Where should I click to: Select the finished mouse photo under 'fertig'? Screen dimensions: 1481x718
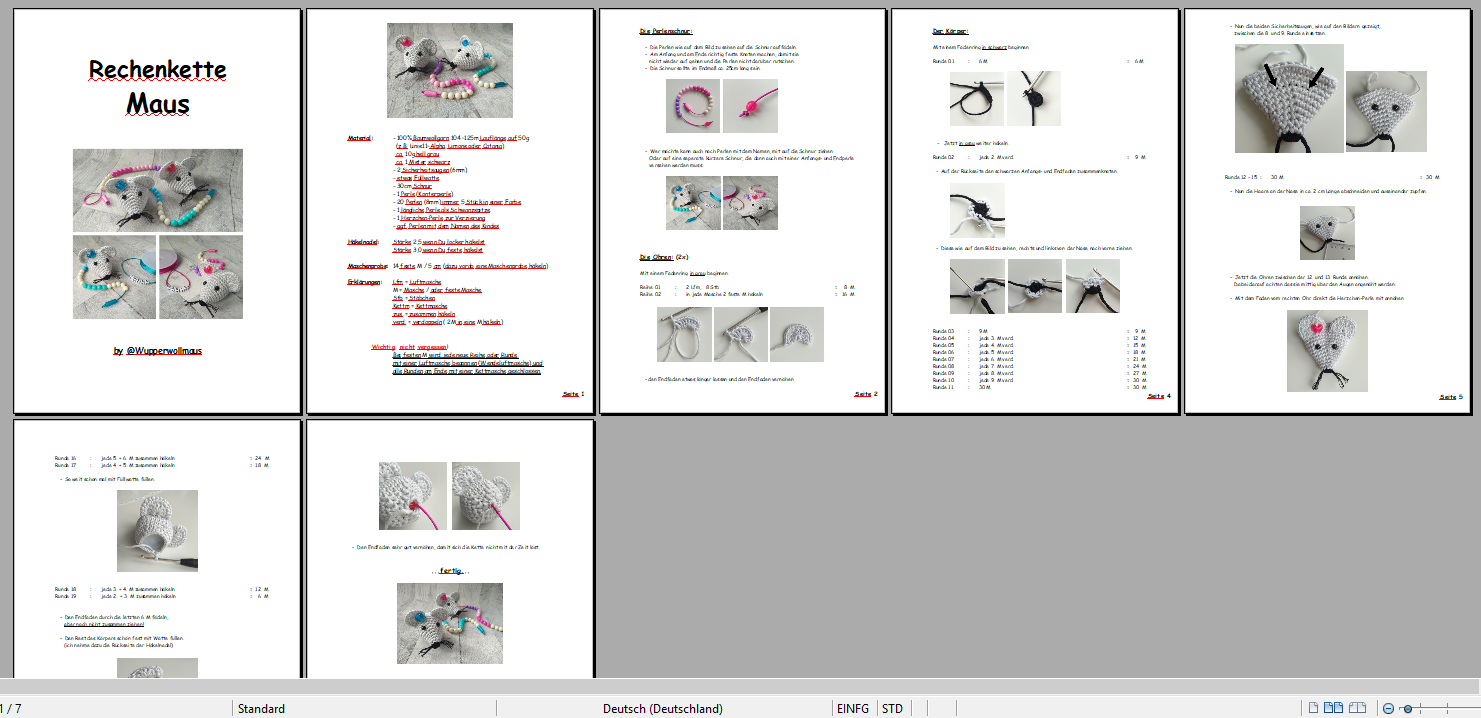[449, 623]
